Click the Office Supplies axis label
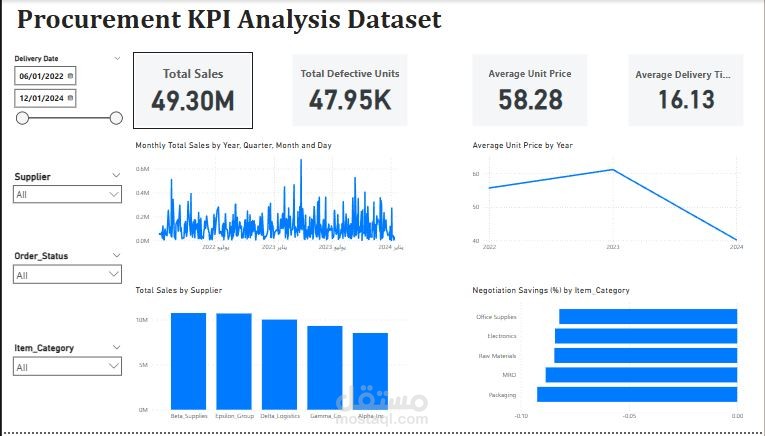765x436 pixels. (496, 317)
